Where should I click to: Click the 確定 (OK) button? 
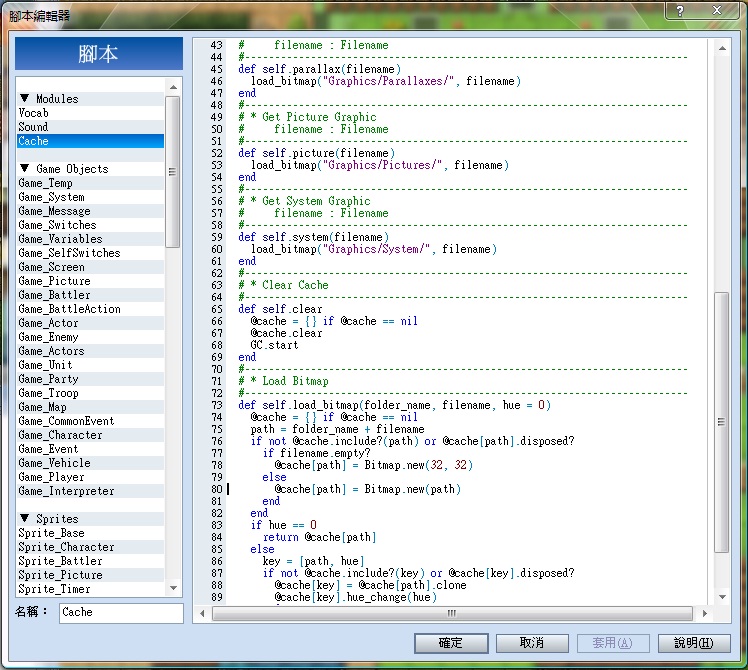tap(451, 643)
